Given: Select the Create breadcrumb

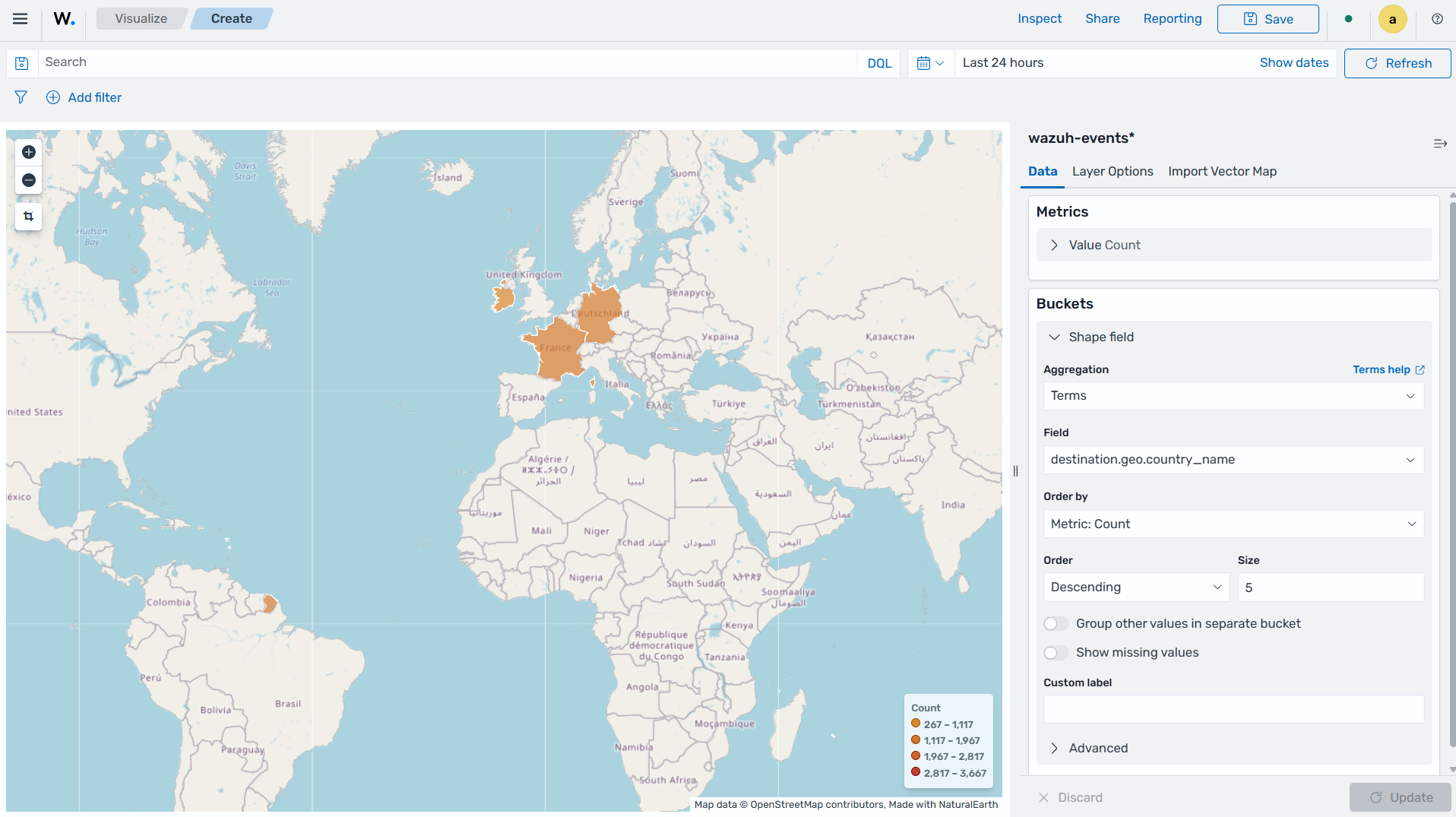Looking at the screenshot, I should click(231, 19).
